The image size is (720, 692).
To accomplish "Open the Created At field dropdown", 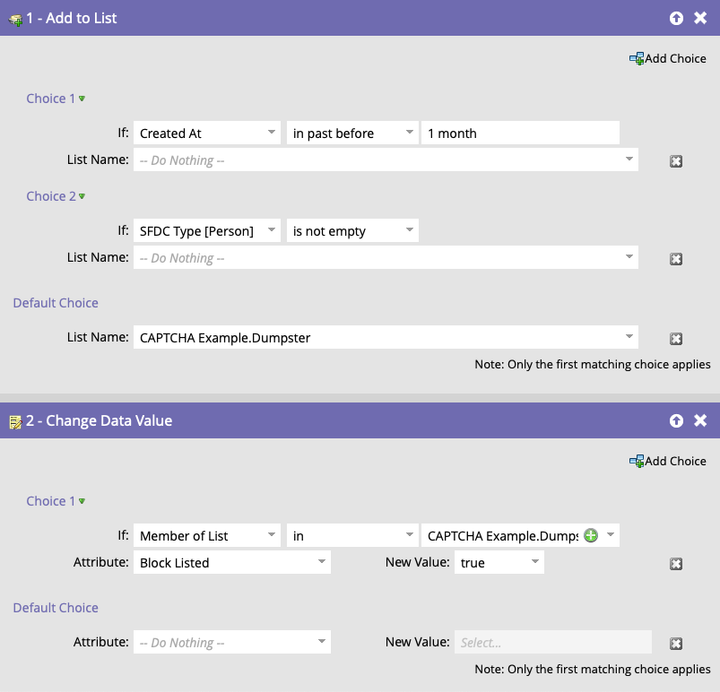I will click(x=272, y=133).
